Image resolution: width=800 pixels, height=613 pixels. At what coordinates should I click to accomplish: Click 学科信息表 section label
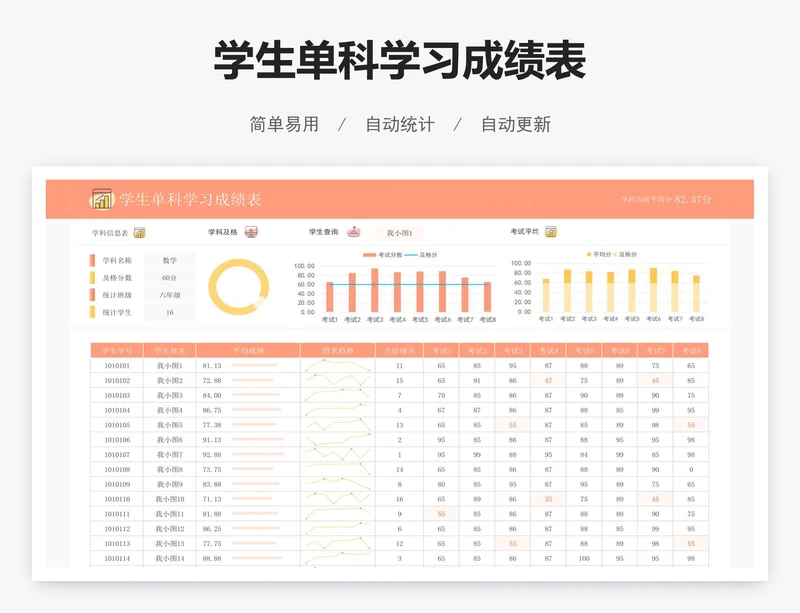[x=110, y=233]
